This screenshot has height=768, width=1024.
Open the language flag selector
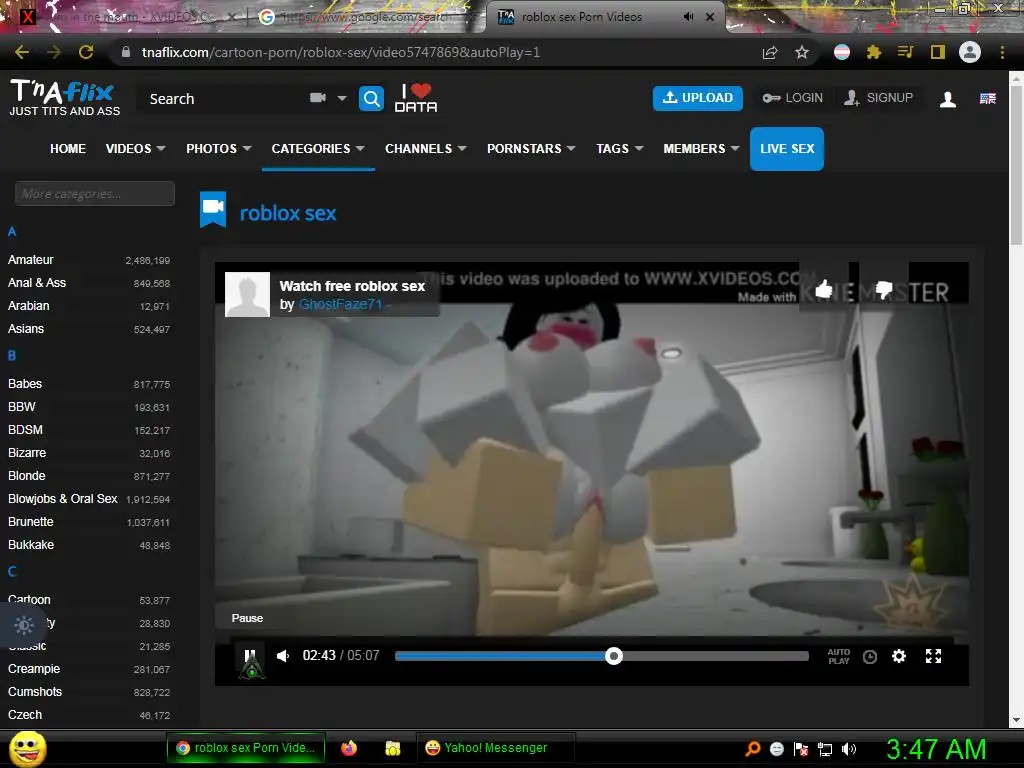click(987, 99)
